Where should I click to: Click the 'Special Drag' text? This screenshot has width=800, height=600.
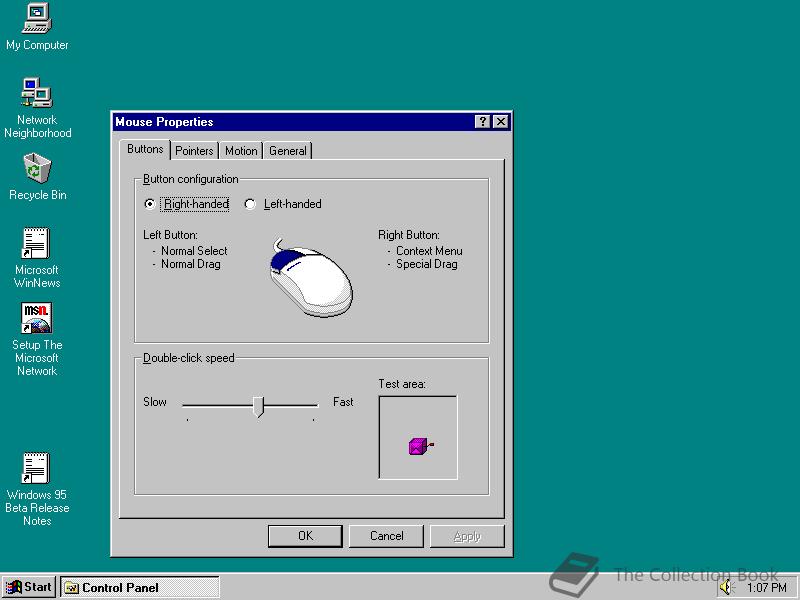[427, 264]
